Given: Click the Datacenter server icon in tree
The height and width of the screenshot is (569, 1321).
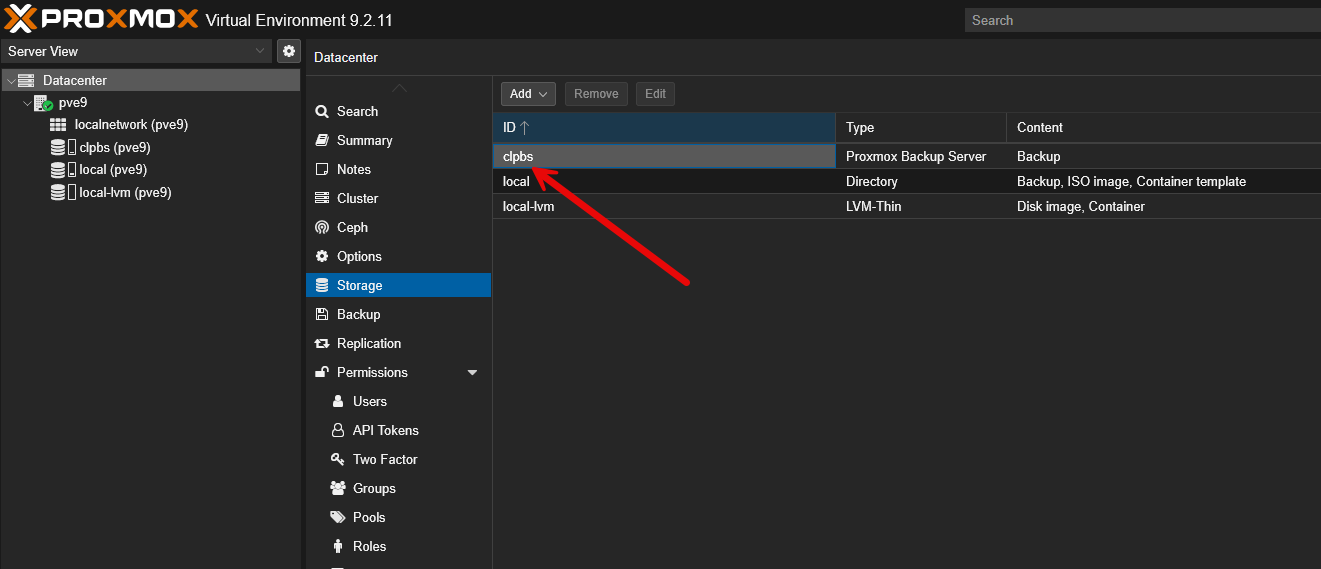Looking at the screenshot, I should click(x=26, y=80).
